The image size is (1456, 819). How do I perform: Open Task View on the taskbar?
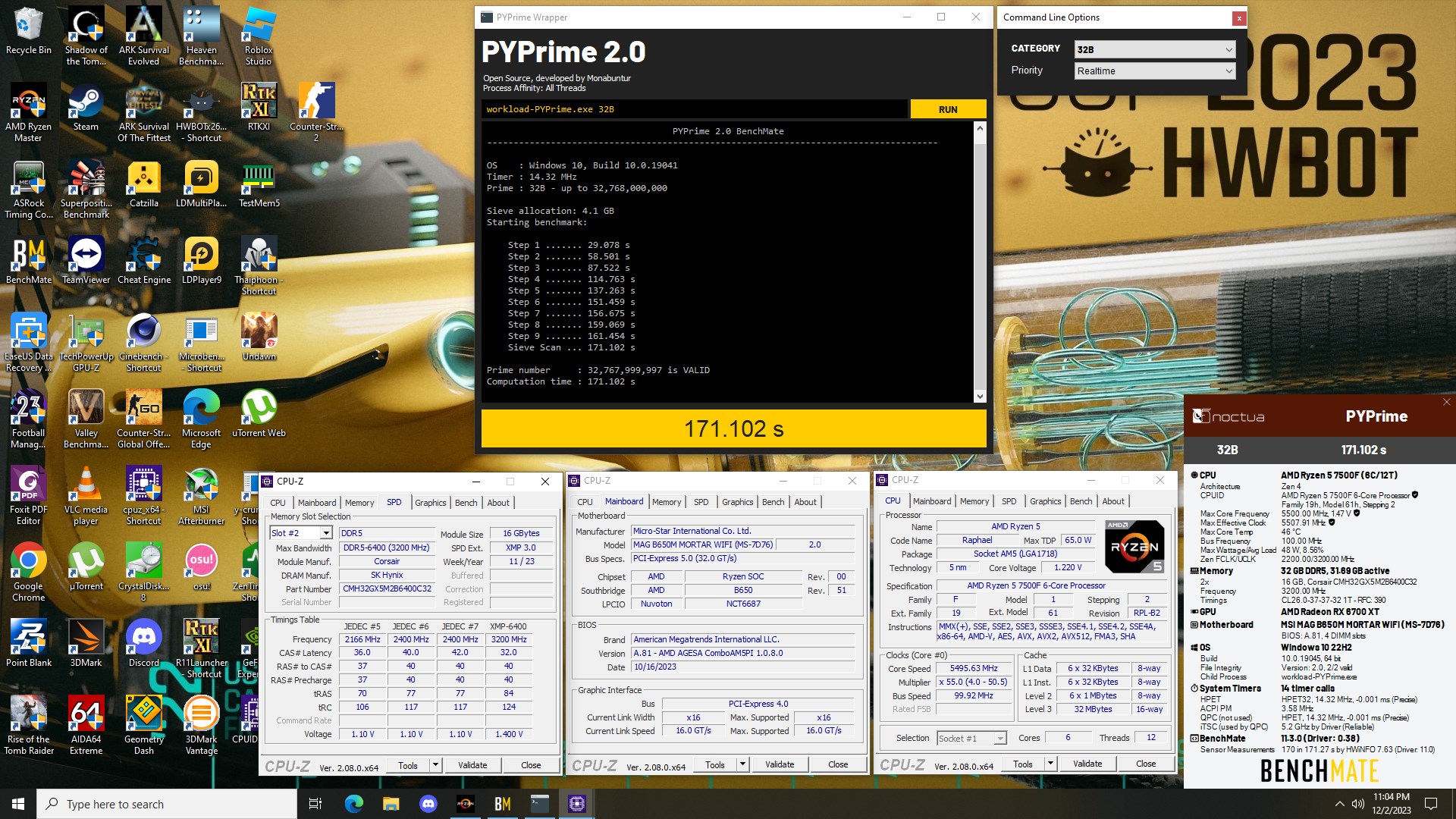315,804
